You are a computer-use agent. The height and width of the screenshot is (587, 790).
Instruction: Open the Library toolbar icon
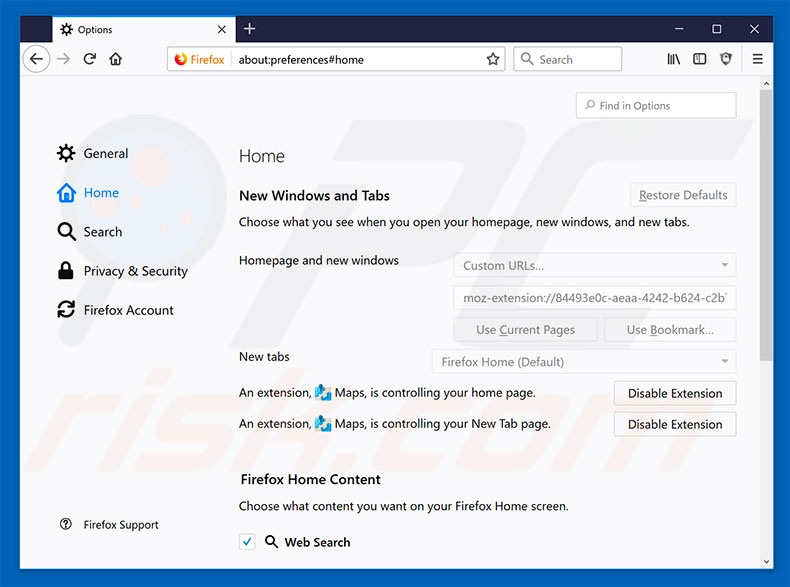(674, 59)
